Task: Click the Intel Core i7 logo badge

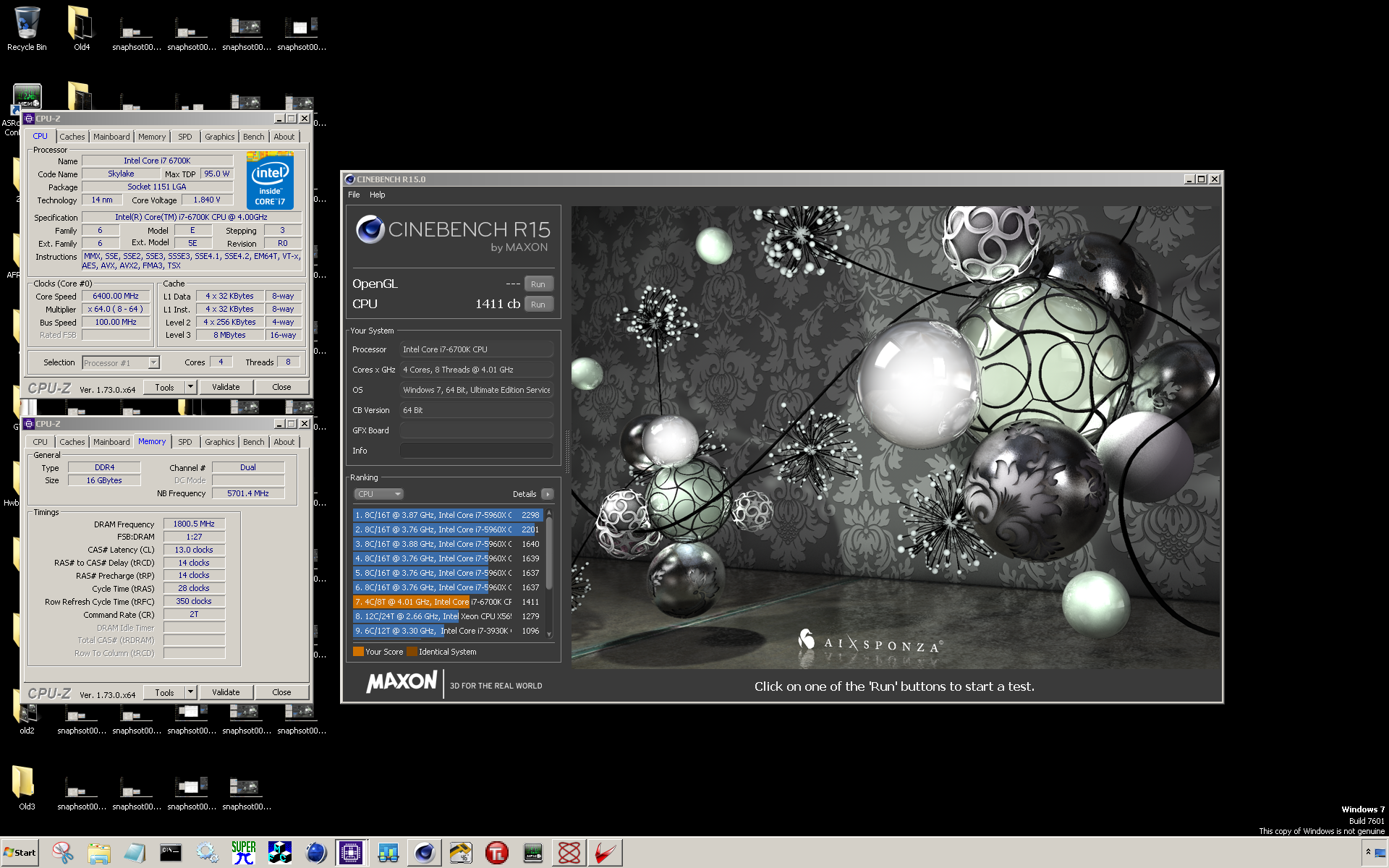Action: click(270, 180)
